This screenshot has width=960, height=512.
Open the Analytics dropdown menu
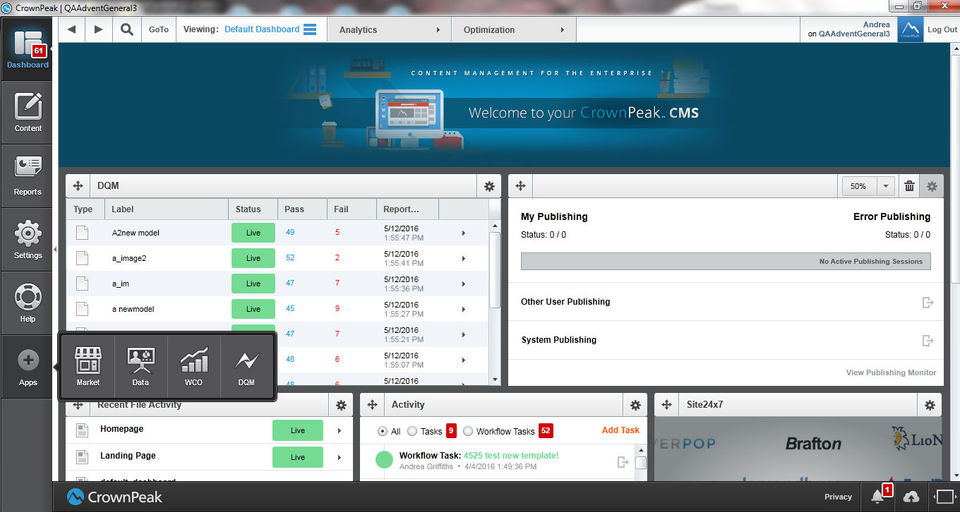tap(391, 29)
